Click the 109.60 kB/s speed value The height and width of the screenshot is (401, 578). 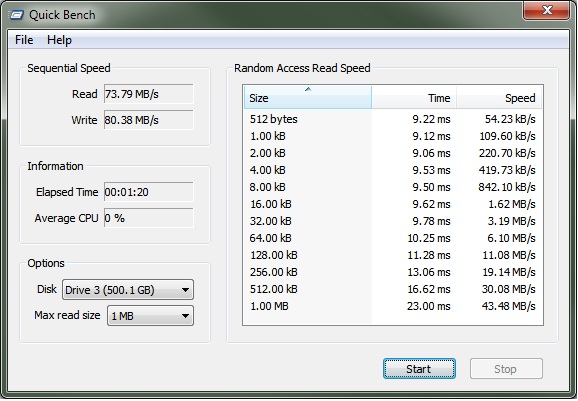point(507,136)
